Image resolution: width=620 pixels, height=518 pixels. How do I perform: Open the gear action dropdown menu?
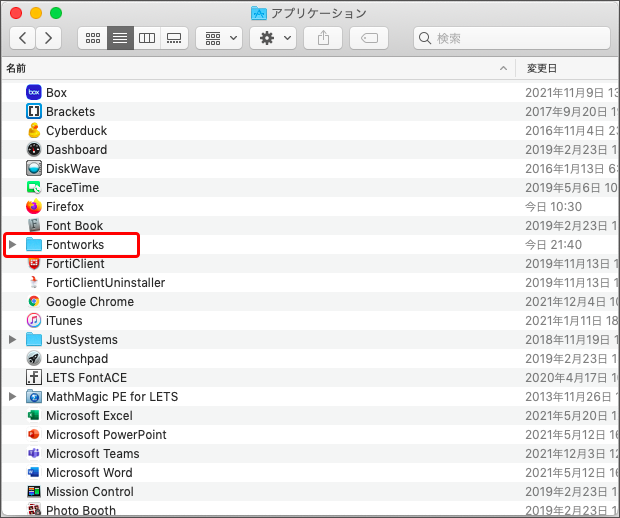click(273, 38)
